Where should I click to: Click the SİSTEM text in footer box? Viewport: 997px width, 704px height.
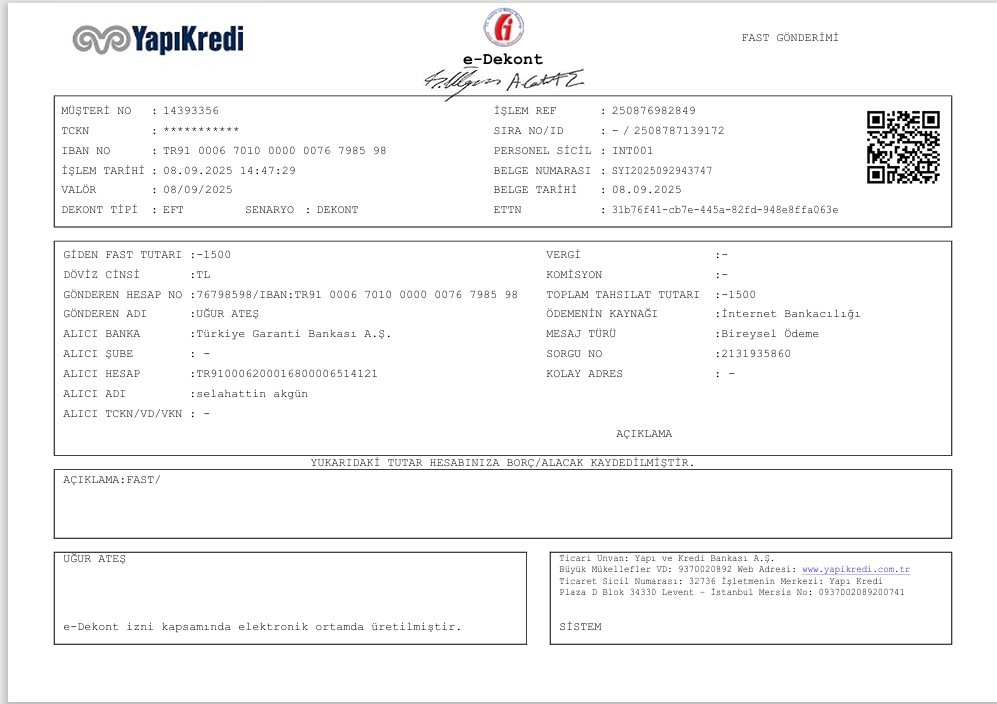[x=581, y=627]
